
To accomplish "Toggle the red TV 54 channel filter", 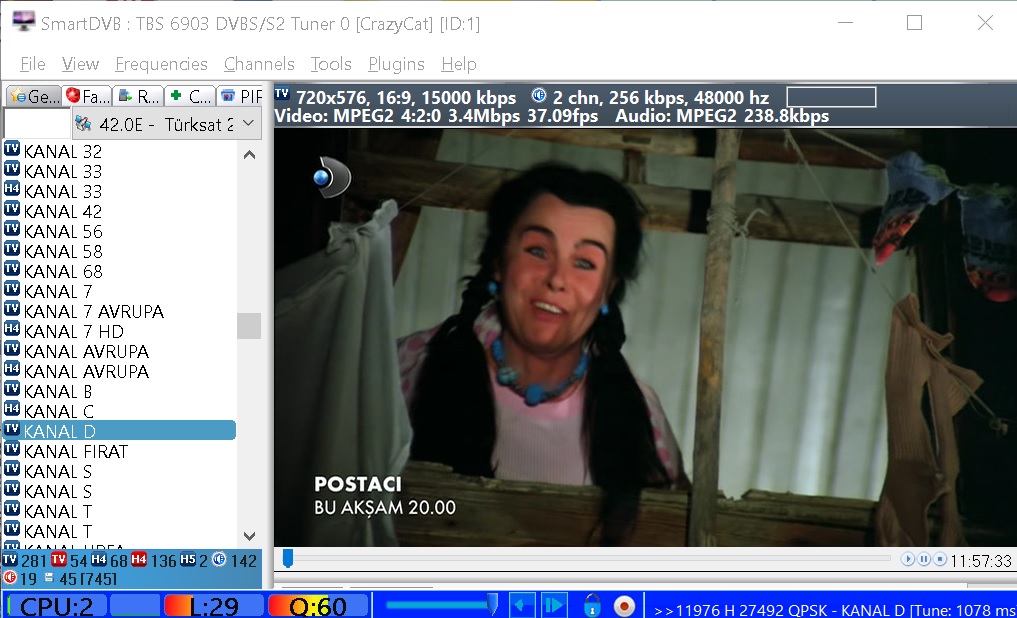I will pyautogui.click(x=69, y=560).
